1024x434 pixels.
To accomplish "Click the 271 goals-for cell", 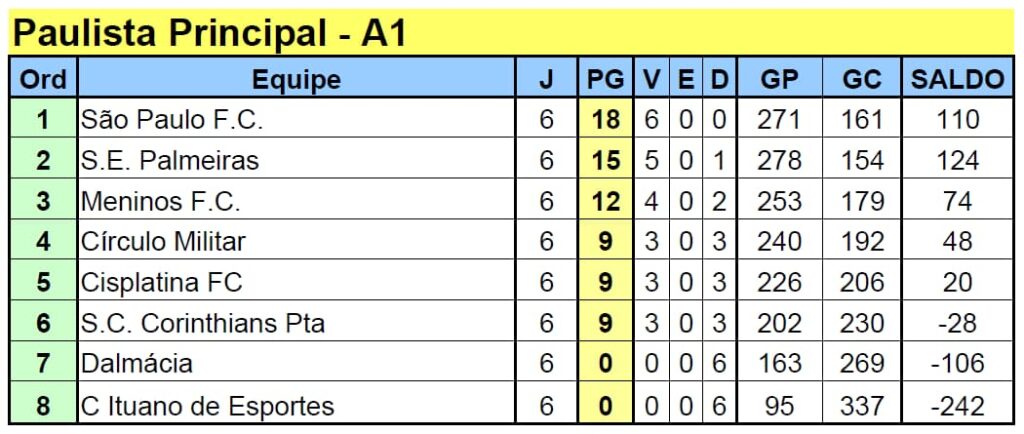I will (779, 120).
